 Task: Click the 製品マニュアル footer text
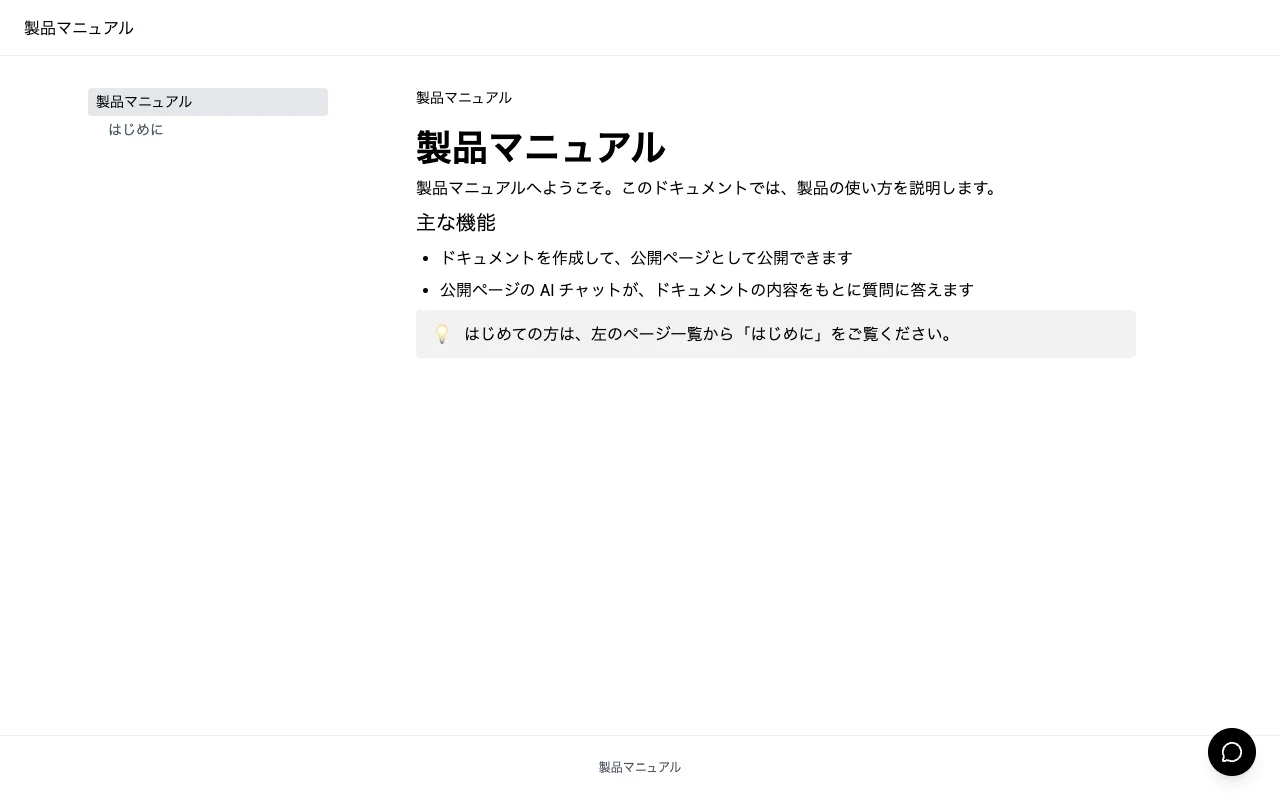coord(640,767)
